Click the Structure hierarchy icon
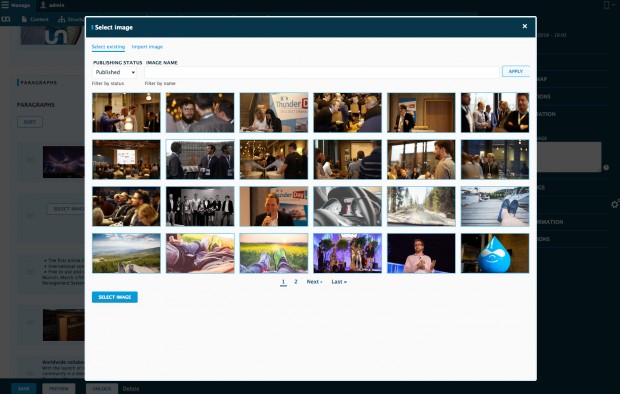This screenshot has height=394, width=620. pos(62,19)
